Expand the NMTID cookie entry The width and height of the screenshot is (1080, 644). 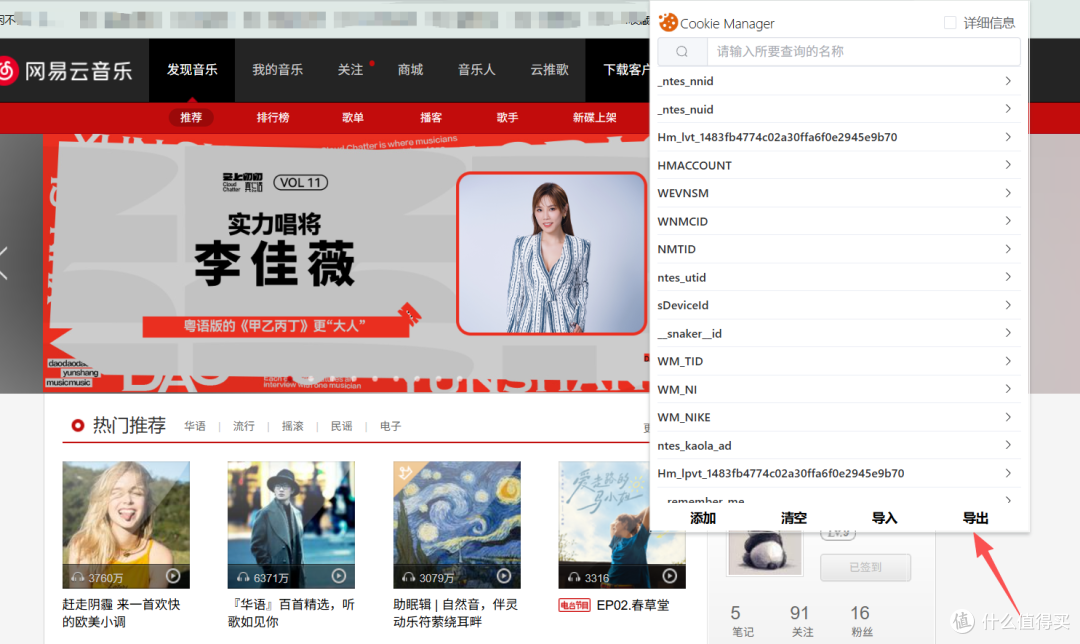(839, 249)
